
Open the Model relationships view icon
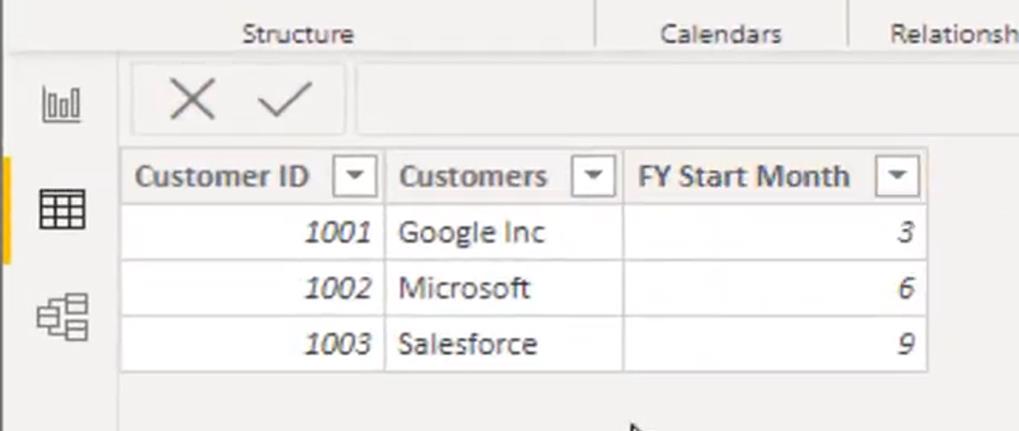[62, 317]
